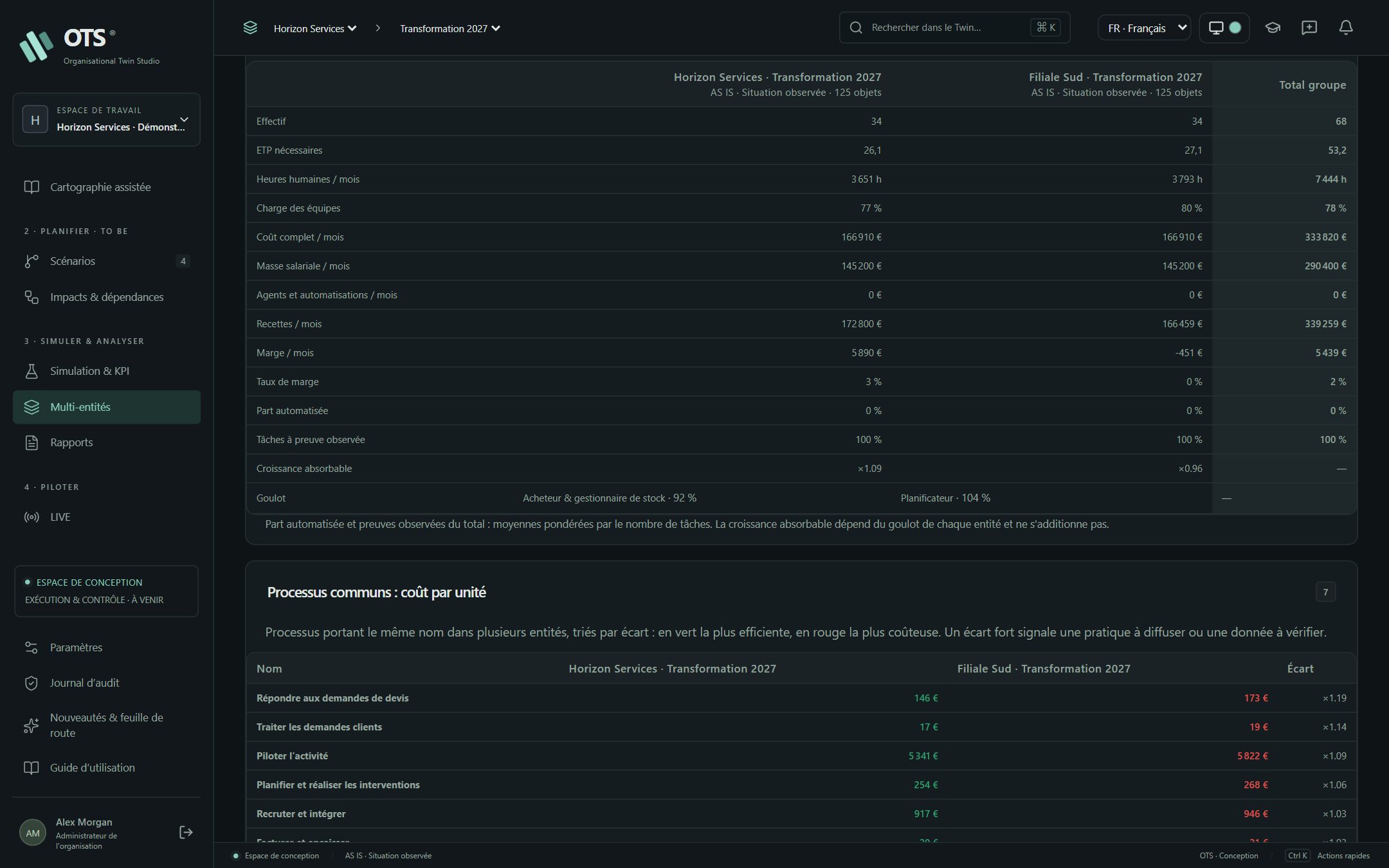Screen dimensions: 1389x868
Task: Select Impacts & dépendances in sidebar
Action: (x=107, y=297)
